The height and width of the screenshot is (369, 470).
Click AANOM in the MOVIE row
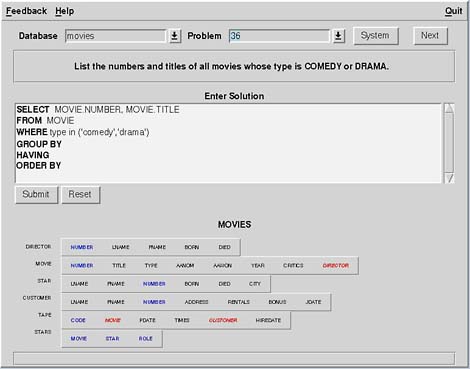point(185,266)
